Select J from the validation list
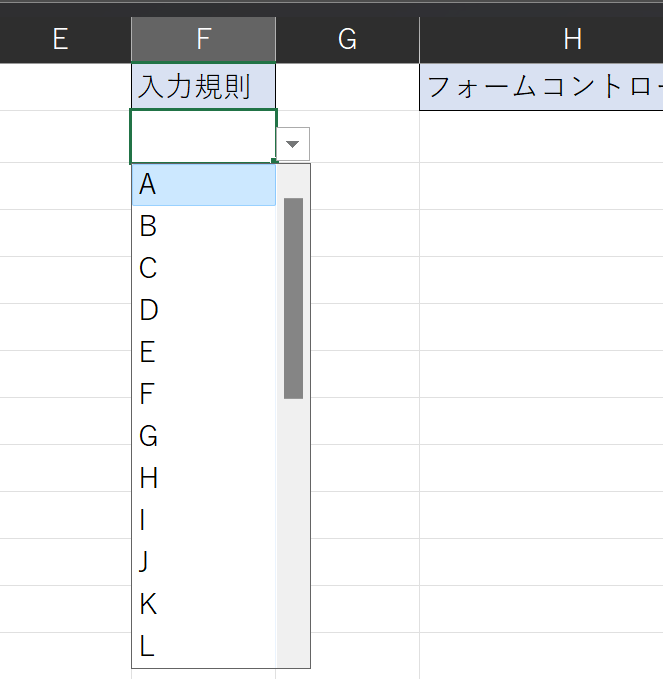The image size is (663, 679). (x=204, y=563)
